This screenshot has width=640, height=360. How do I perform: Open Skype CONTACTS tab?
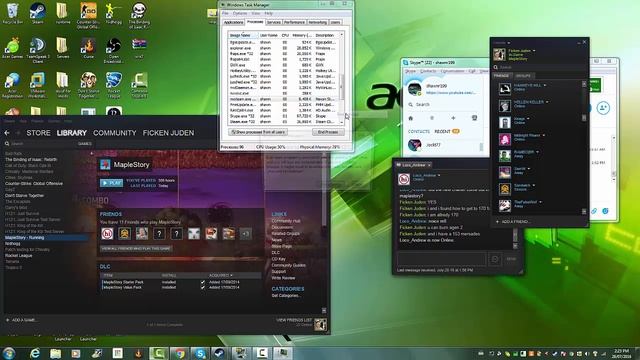419,131
